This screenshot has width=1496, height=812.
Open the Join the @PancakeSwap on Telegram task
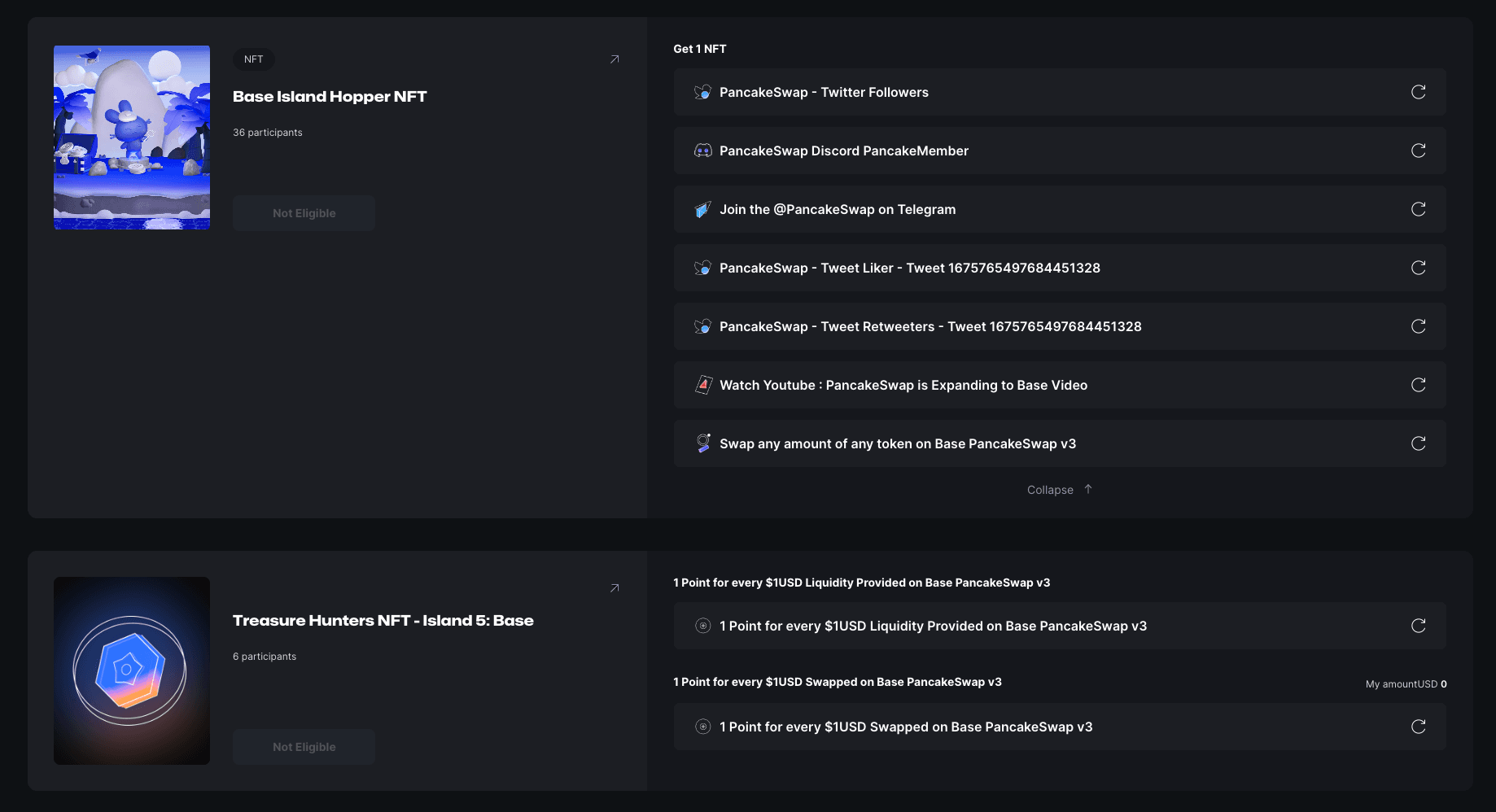point(837,209)
